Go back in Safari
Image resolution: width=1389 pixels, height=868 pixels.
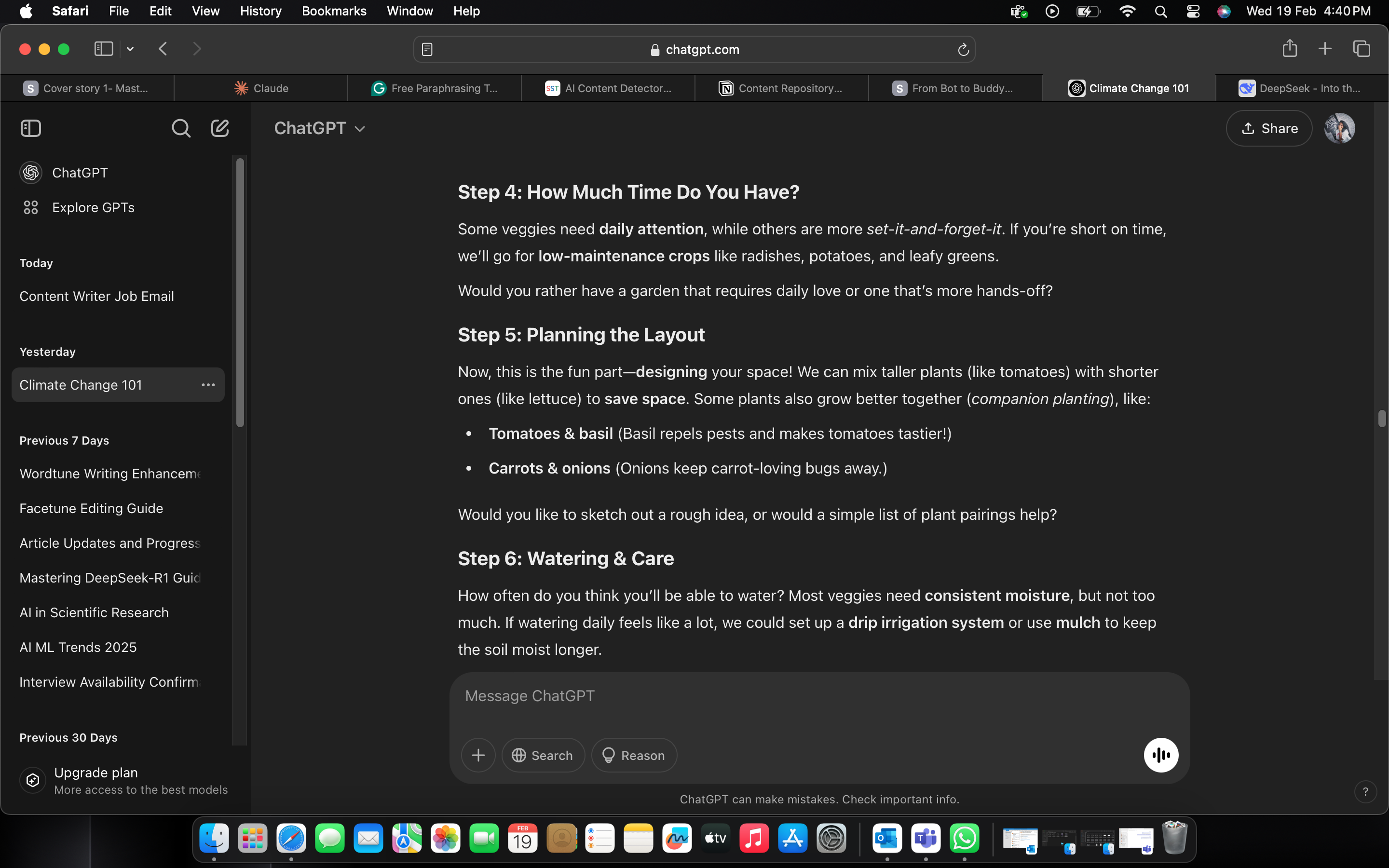(x=163, y=49)
